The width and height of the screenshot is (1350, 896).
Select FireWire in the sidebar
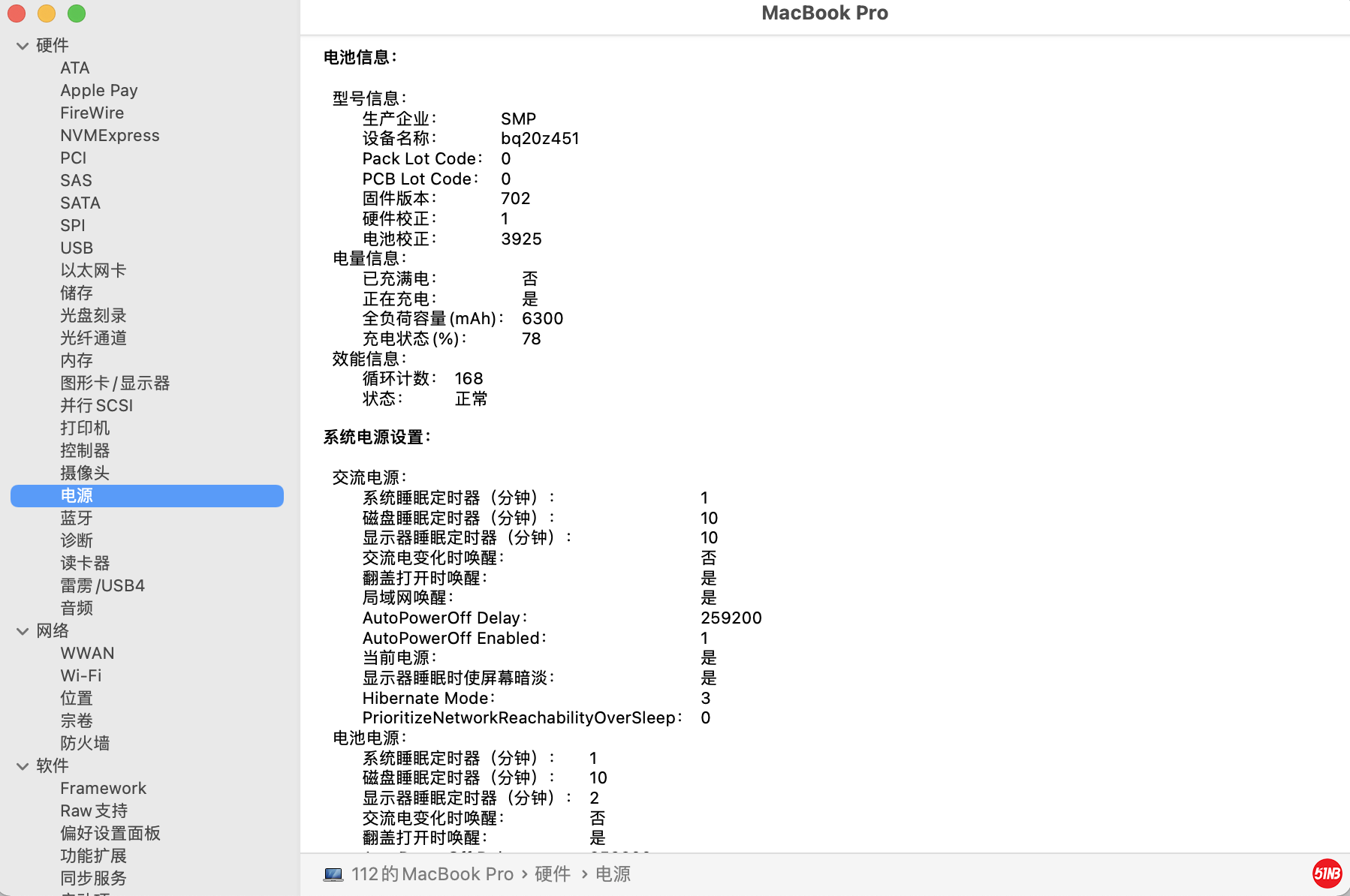coord(92,113)
